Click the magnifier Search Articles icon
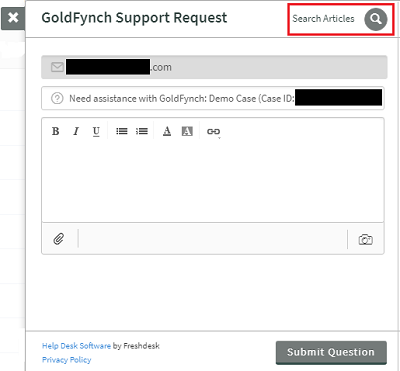The image size is (400, 371). click(x=376, y=19)
